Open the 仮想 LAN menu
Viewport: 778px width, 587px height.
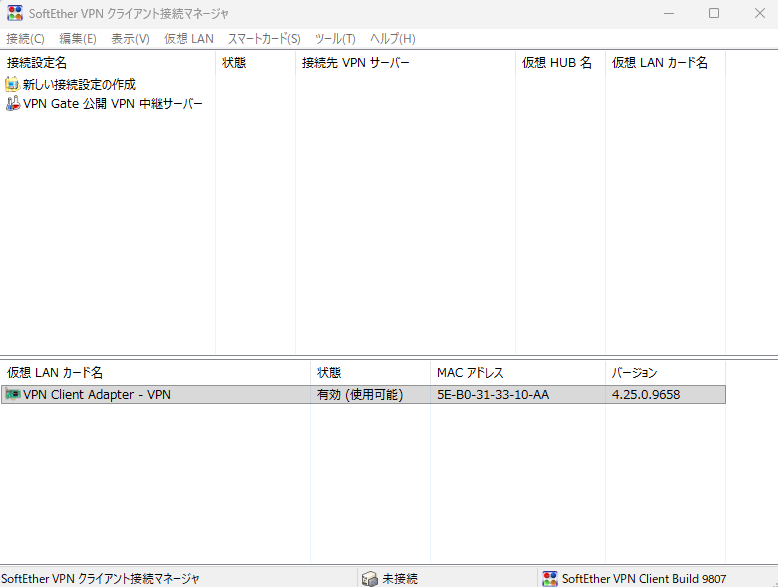(189, 39)
